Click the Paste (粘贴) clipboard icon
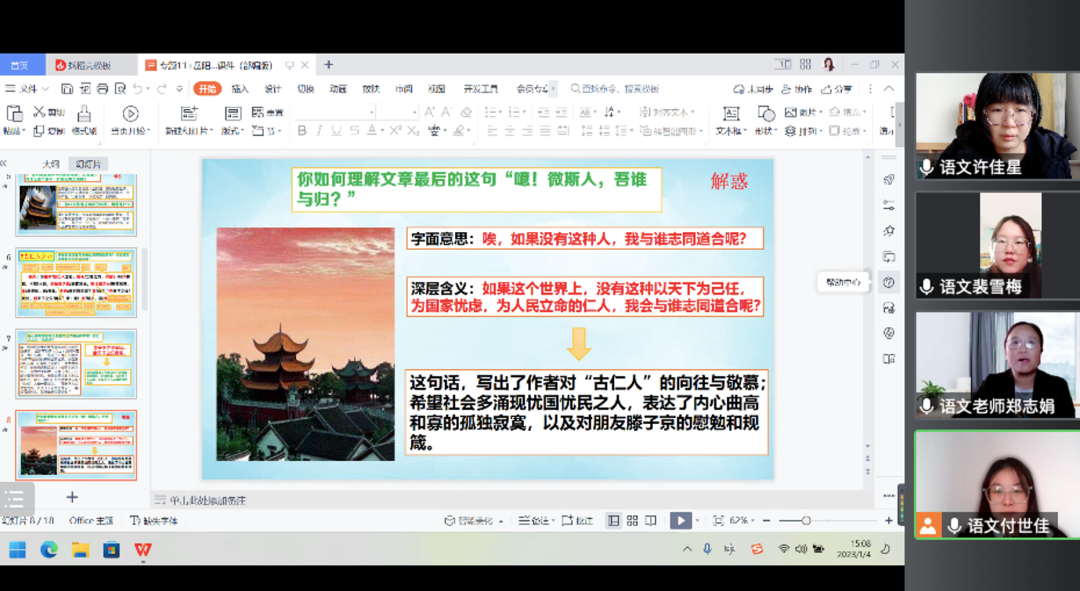This screenshot has height=591, width=1080. [14, 114]
